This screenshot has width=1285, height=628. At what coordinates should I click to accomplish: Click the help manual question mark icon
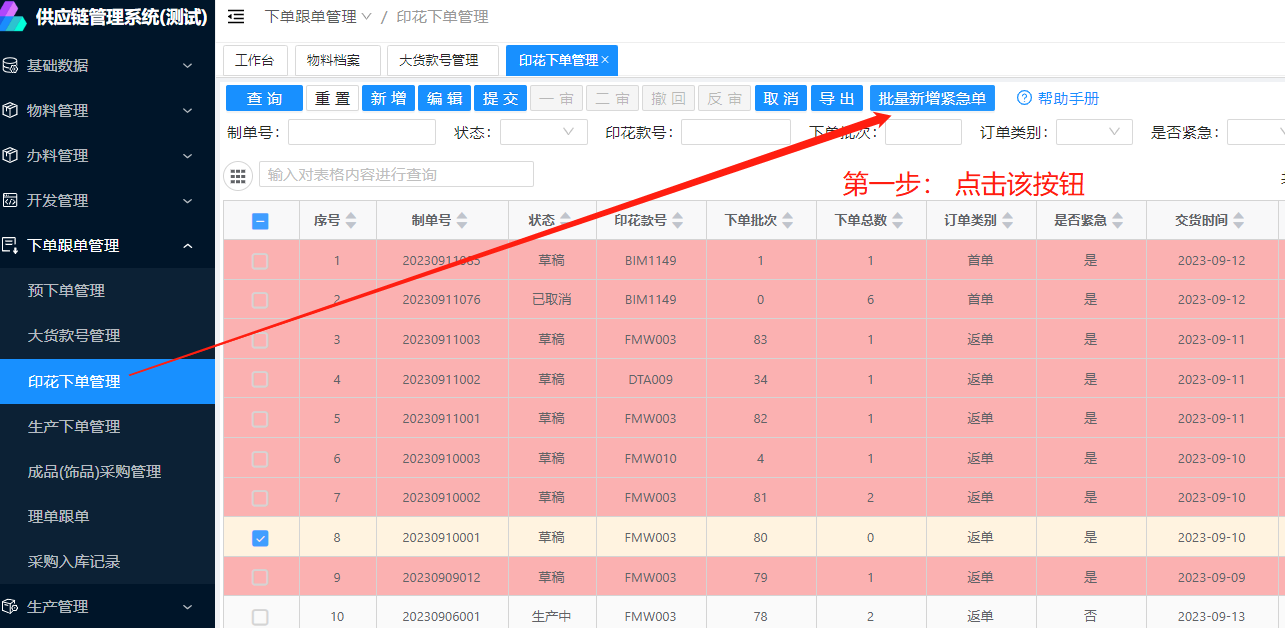[x=1024, y=98]
